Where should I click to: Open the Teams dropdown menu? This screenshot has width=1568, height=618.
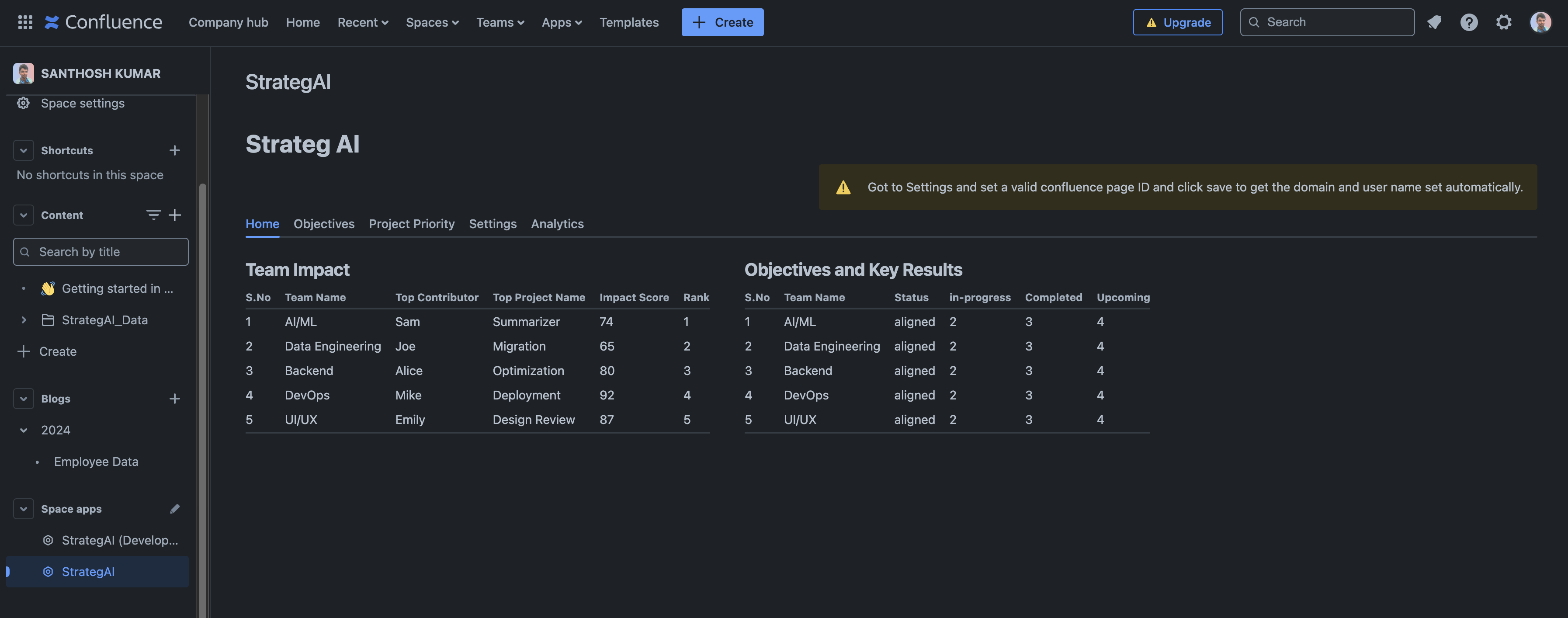pyautogui.click(x=500, y=23)
